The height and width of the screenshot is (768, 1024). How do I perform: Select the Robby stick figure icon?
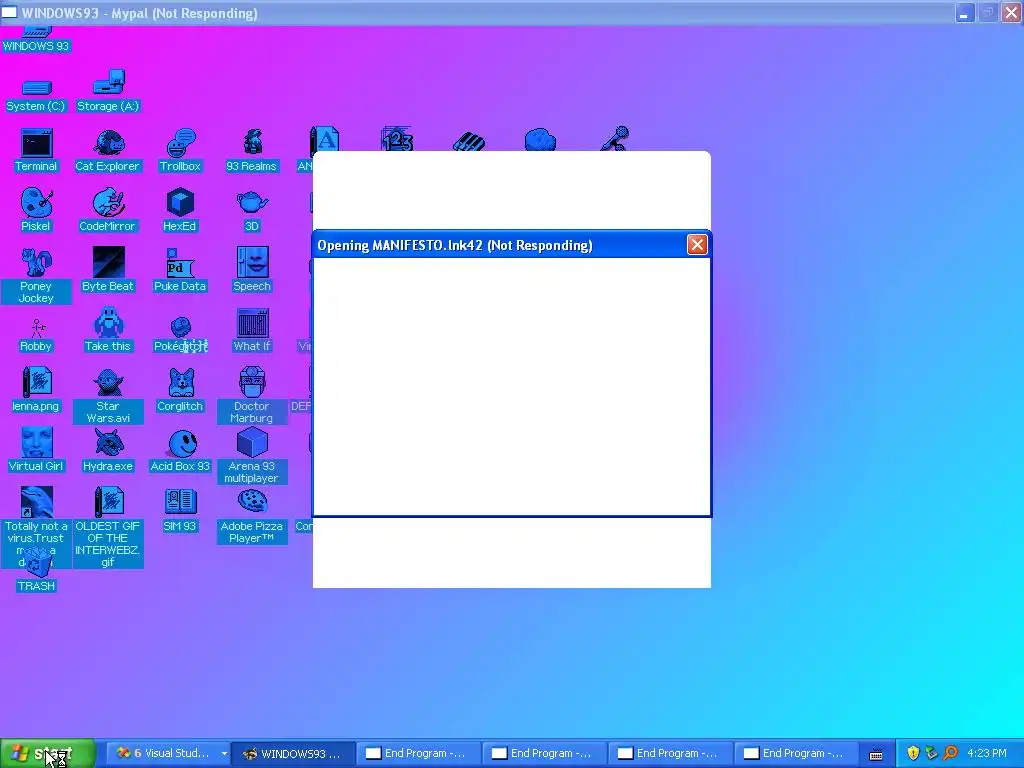pyautogui.click(x=36, y=336)
